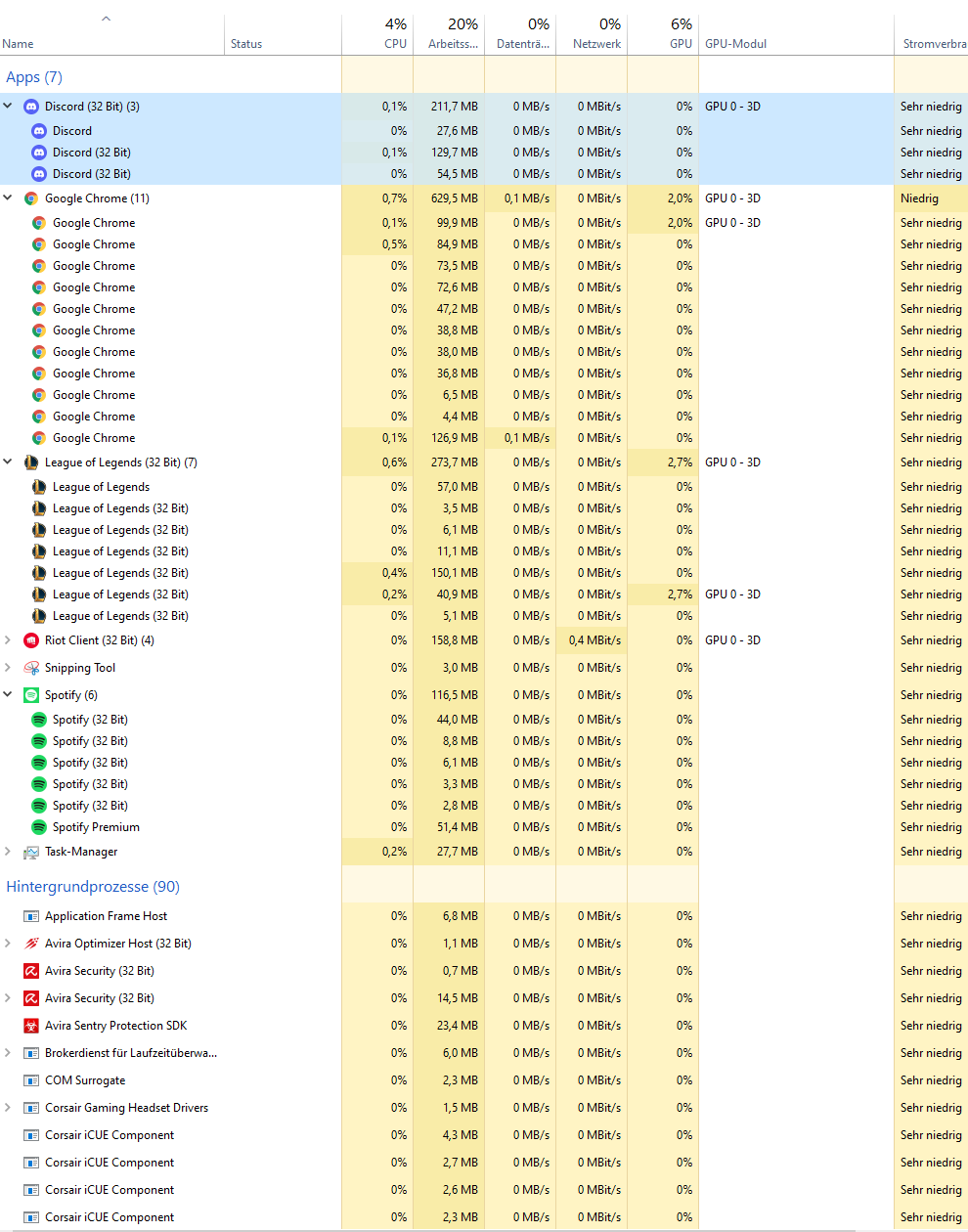Select the COM Surrogate process
Image resolution: width=968 pixels, height=1232 pixels.
pos(484,1080)
